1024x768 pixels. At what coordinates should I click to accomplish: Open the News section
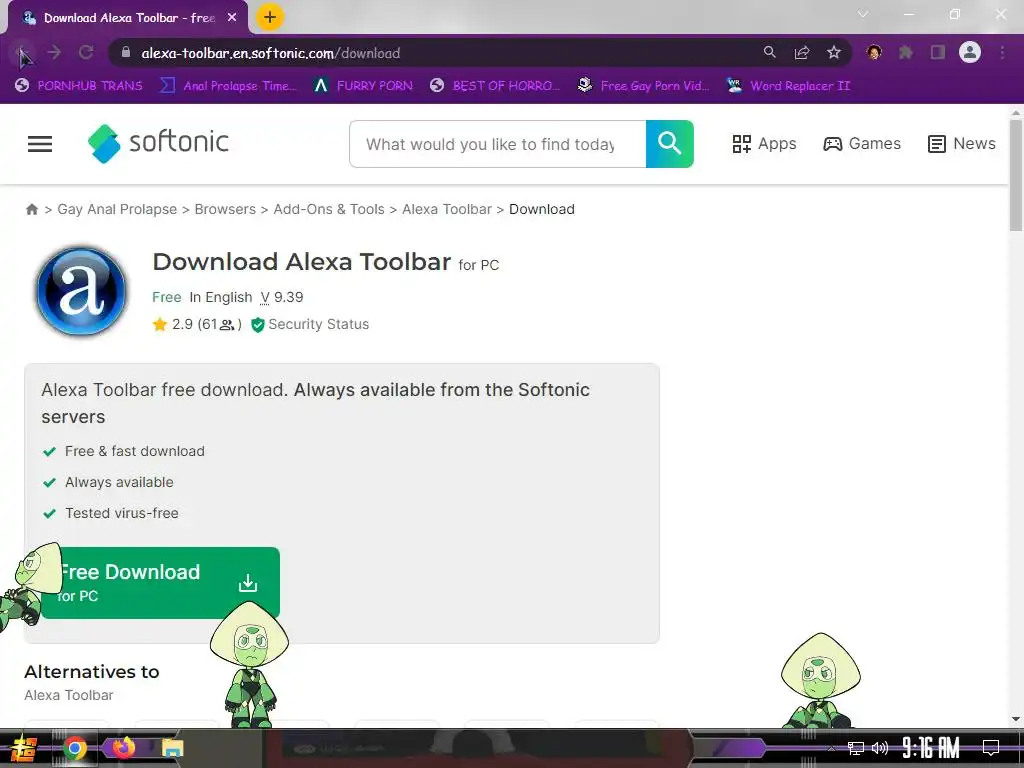coord(962,144)
